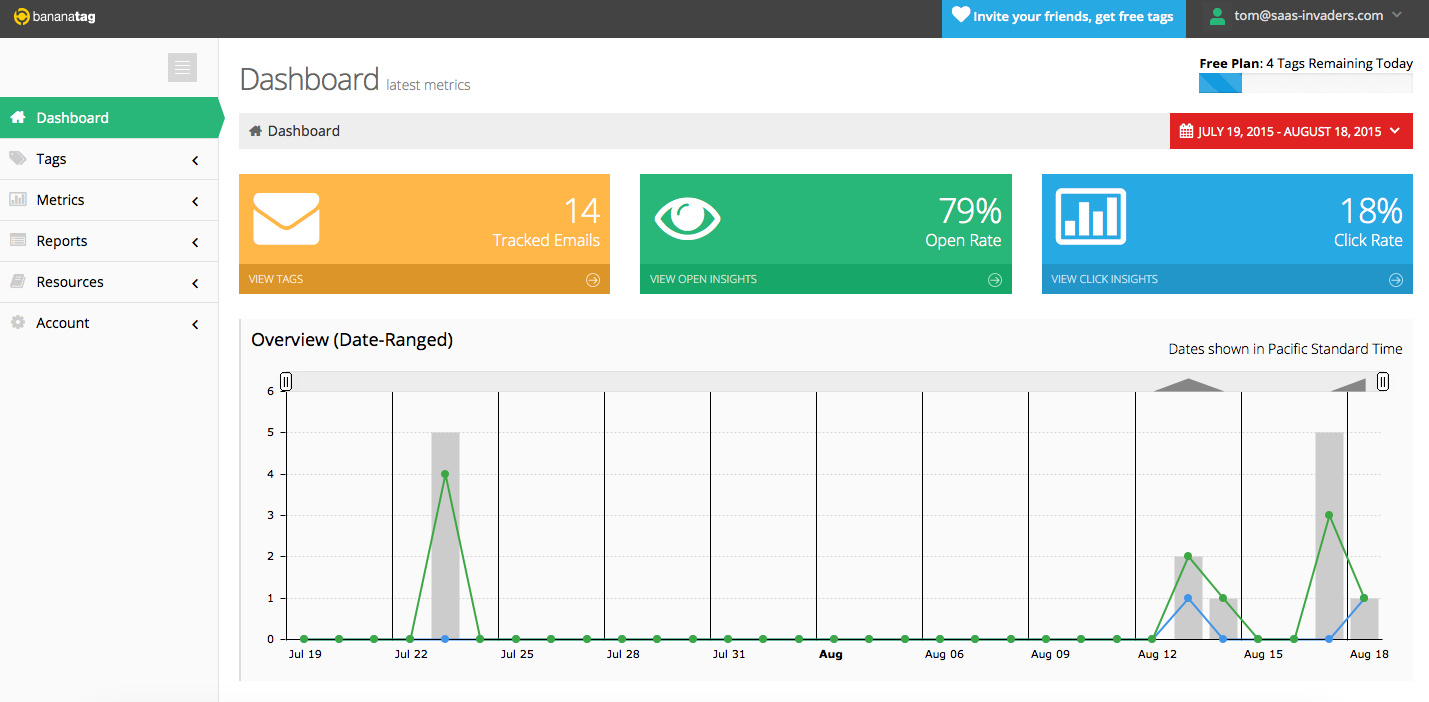Open the Resources sidebar item

(109, 282)
